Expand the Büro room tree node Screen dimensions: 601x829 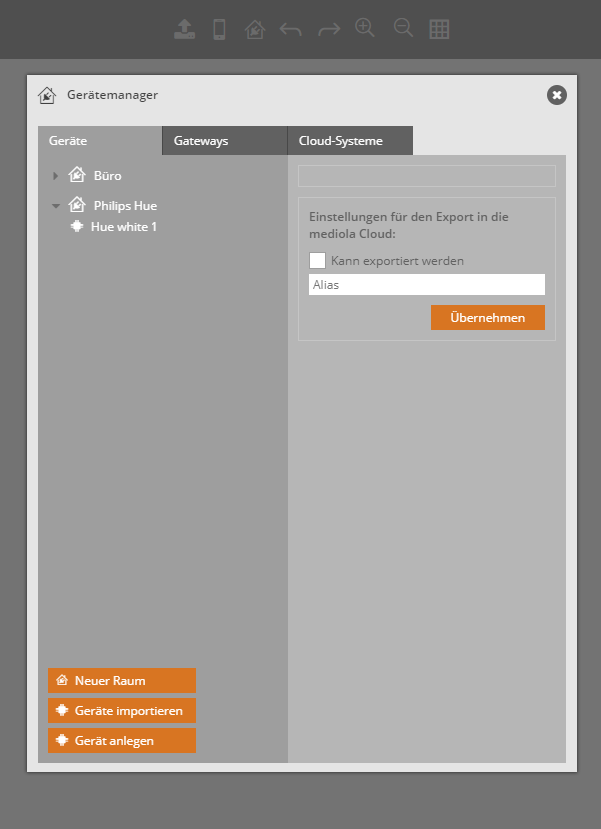pos(56,176)
